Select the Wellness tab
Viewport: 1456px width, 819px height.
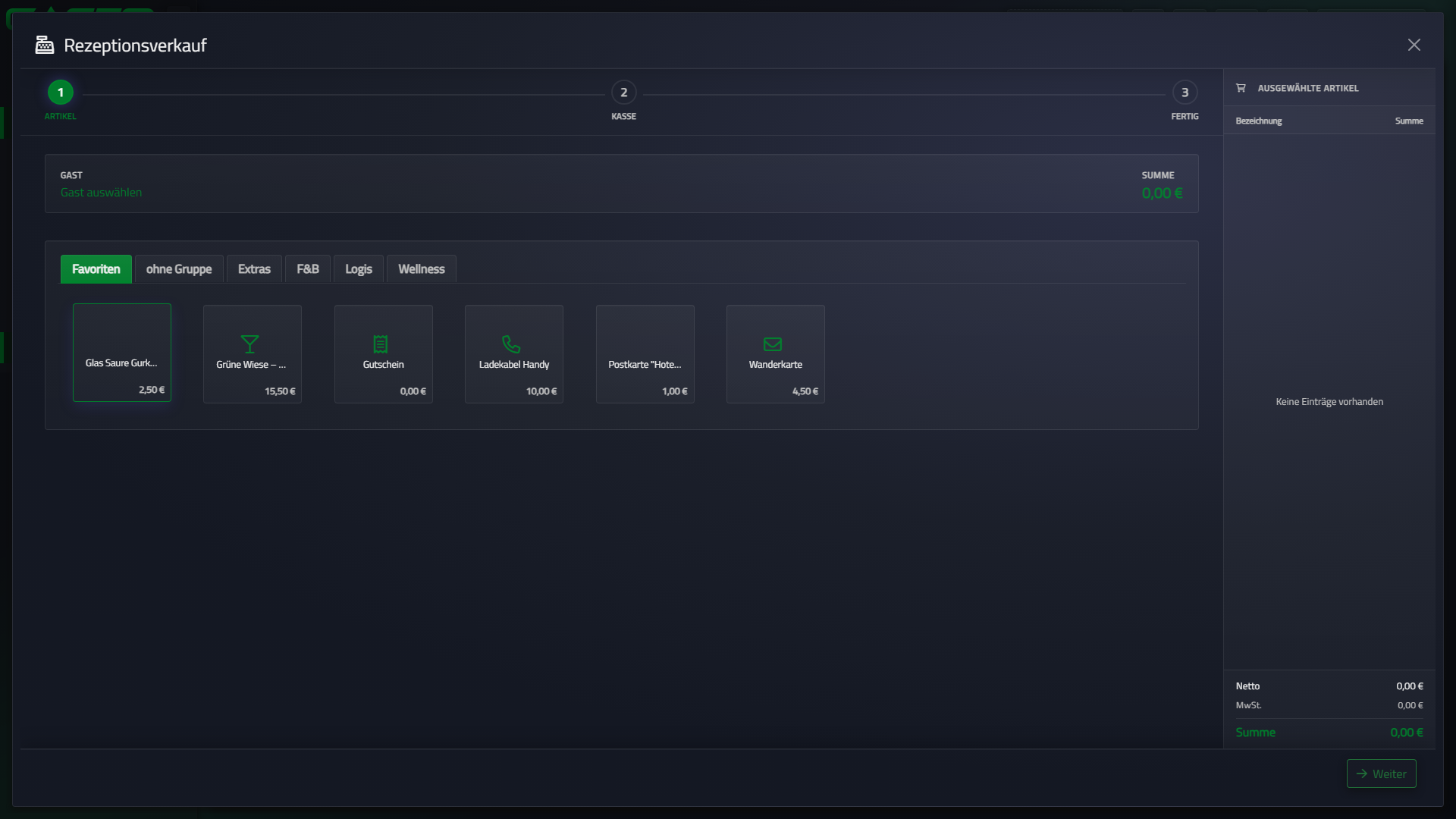[422, 269]
